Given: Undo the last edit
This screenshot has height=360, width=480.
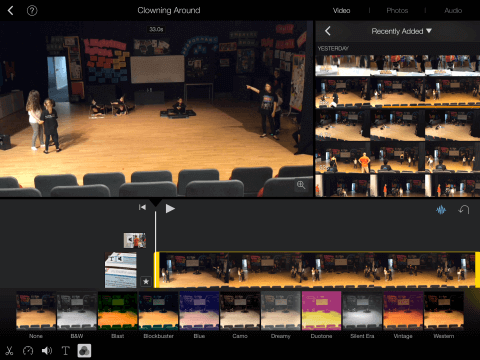Looking at the screenshot, I should tap(464, 210).
